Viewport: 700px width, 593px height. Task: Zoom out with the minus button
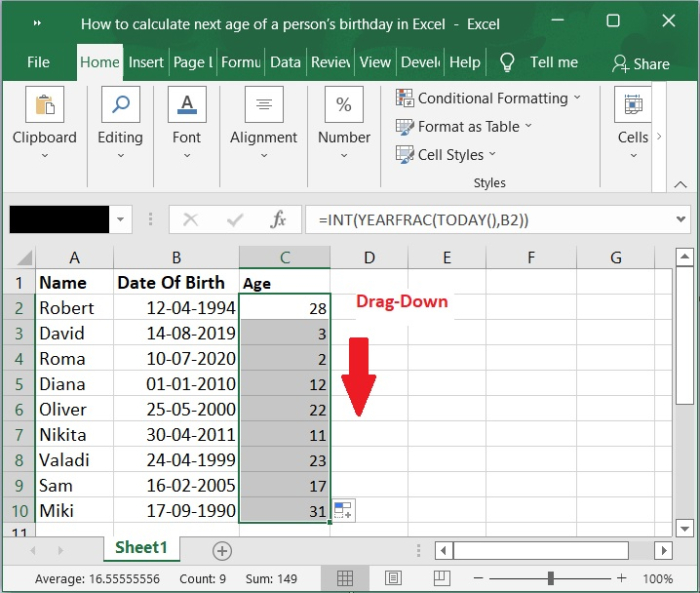478,579
